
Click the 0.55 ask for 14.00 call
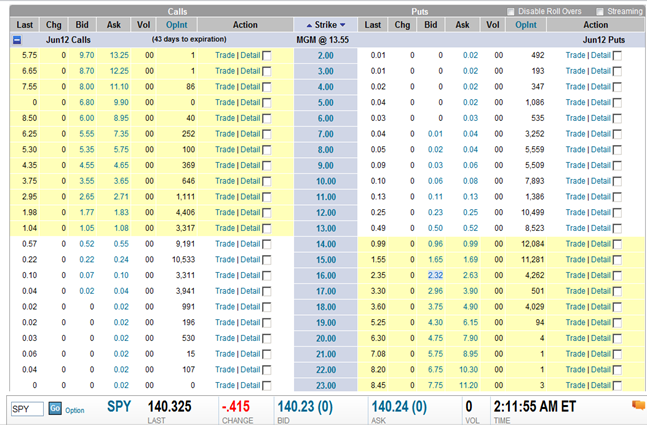tap(121, 244)
